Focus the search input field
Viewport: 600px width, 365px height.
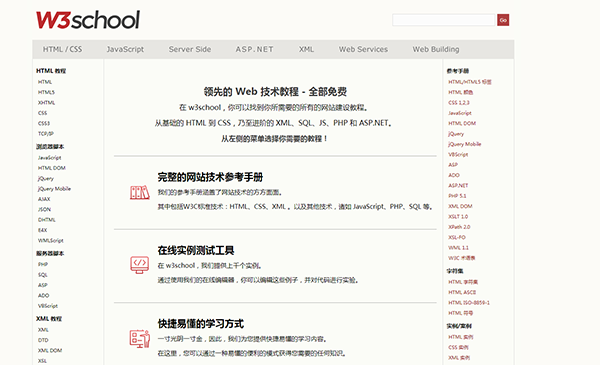pos(443,20)
